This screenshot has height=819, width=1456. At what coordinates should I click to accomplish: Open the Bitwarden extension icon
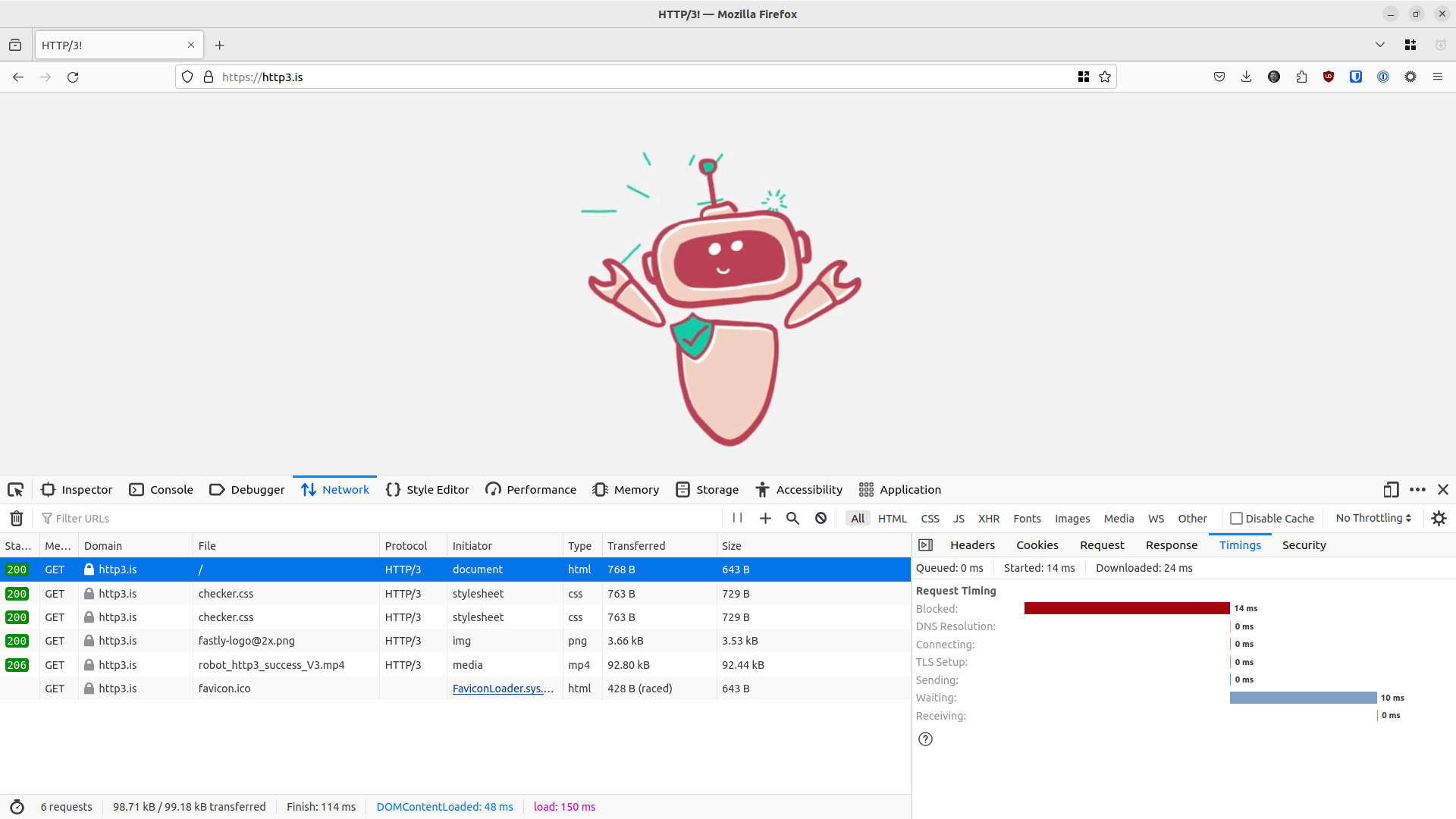click(x=1356, y=77)
